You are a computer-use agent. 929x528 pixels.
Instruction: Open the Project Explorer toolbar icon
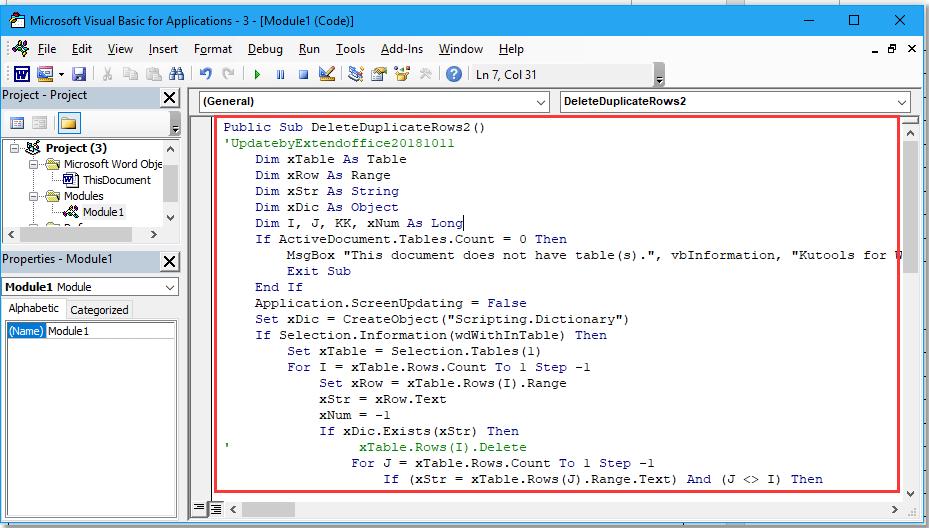pyautogui.click(x=355, y=74)
